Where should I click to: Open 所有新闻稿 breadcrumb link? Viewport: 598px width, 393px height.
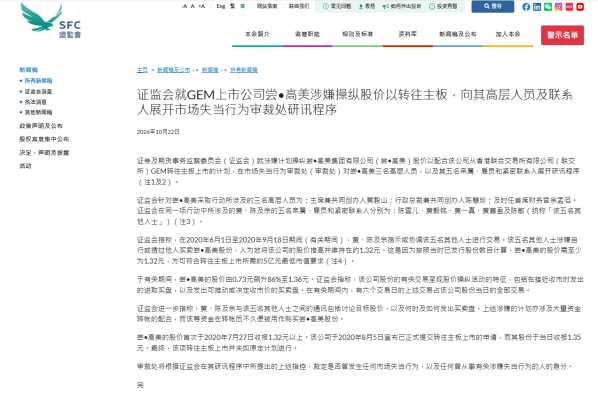244,70
